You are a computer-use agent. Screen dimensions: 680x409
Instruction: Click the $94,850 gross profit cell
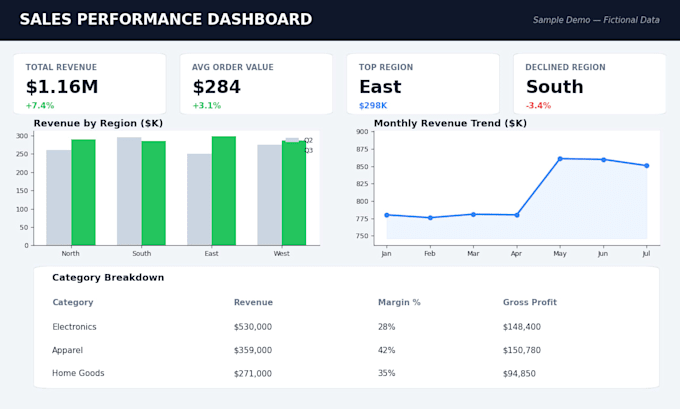click(519, 373)
